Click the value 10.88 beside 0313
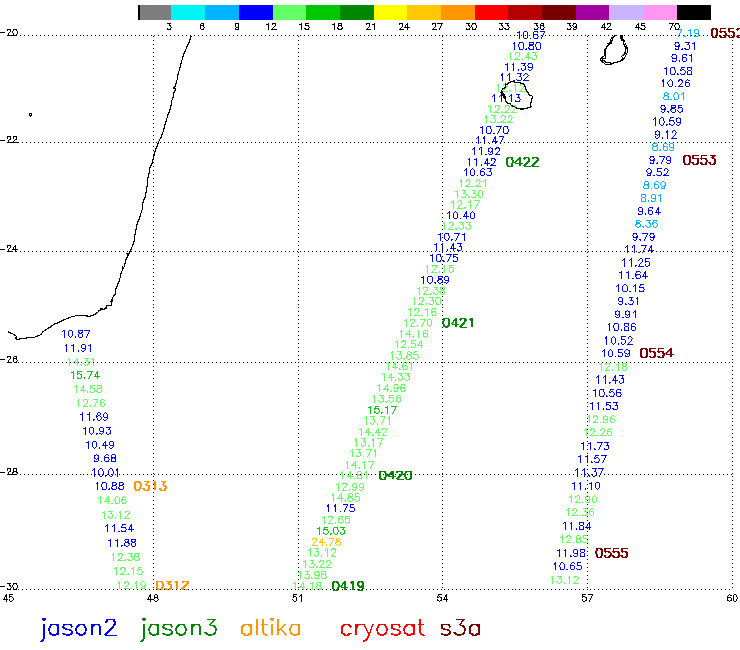740x650 pixels. tap(109, 486)
